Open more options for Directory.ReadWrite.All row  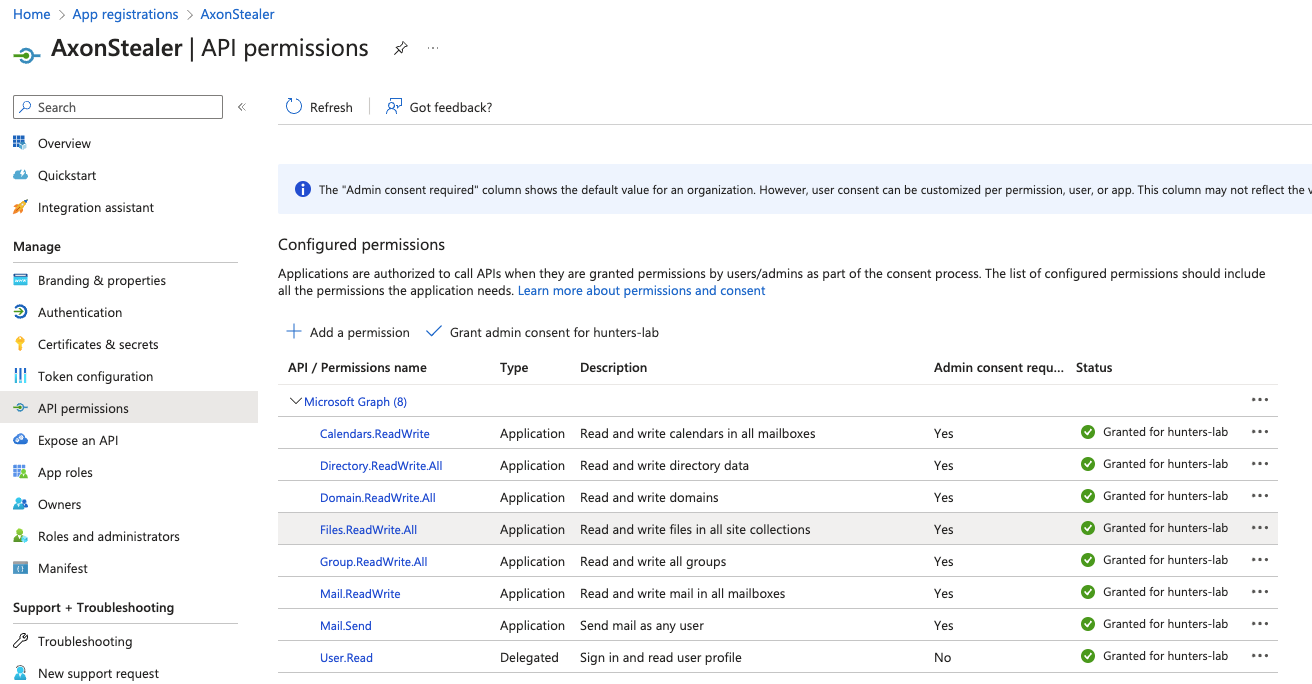pyautogui.click(x=1260, y=464)
